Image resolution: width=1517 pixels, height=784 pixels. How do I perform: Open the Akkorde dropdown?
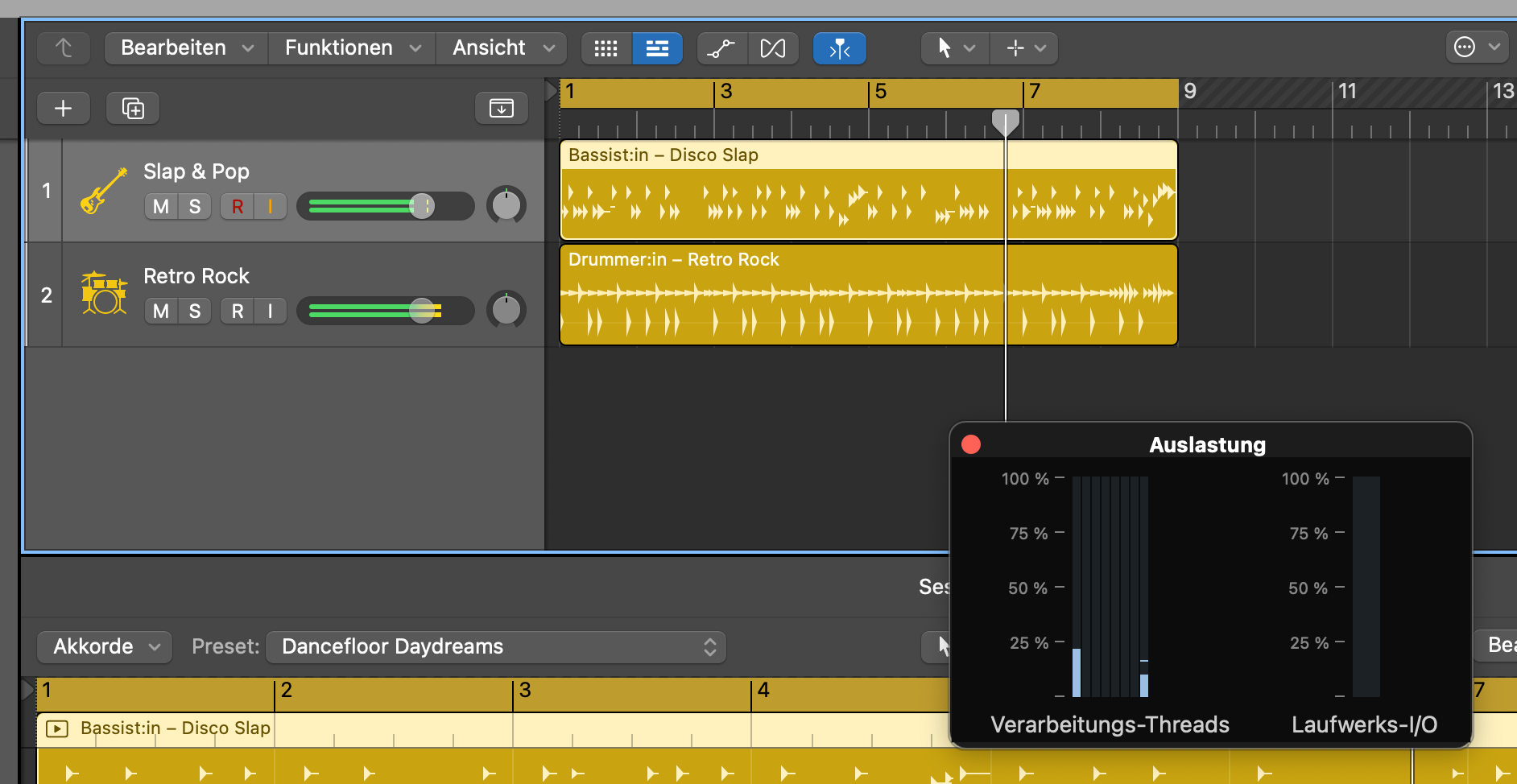coord(105,646)
